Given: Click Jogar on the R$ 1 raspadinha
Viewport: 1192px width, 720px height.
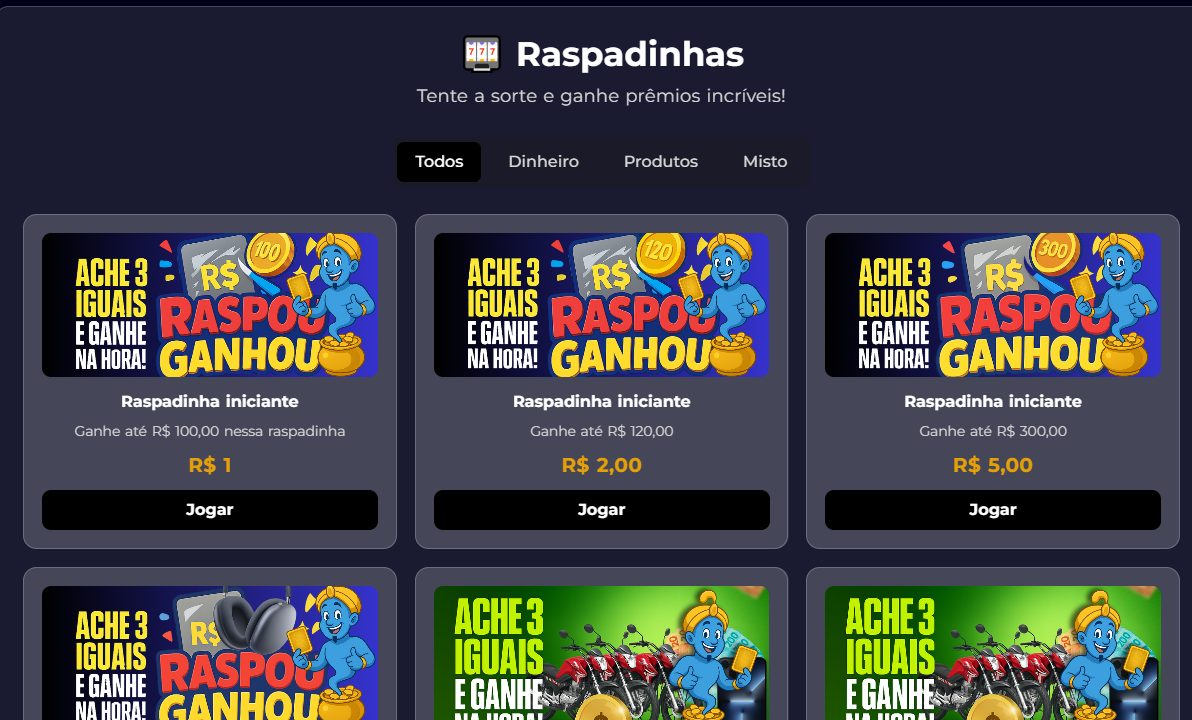Looking at the screenshot, I should [x=210, y=510].
